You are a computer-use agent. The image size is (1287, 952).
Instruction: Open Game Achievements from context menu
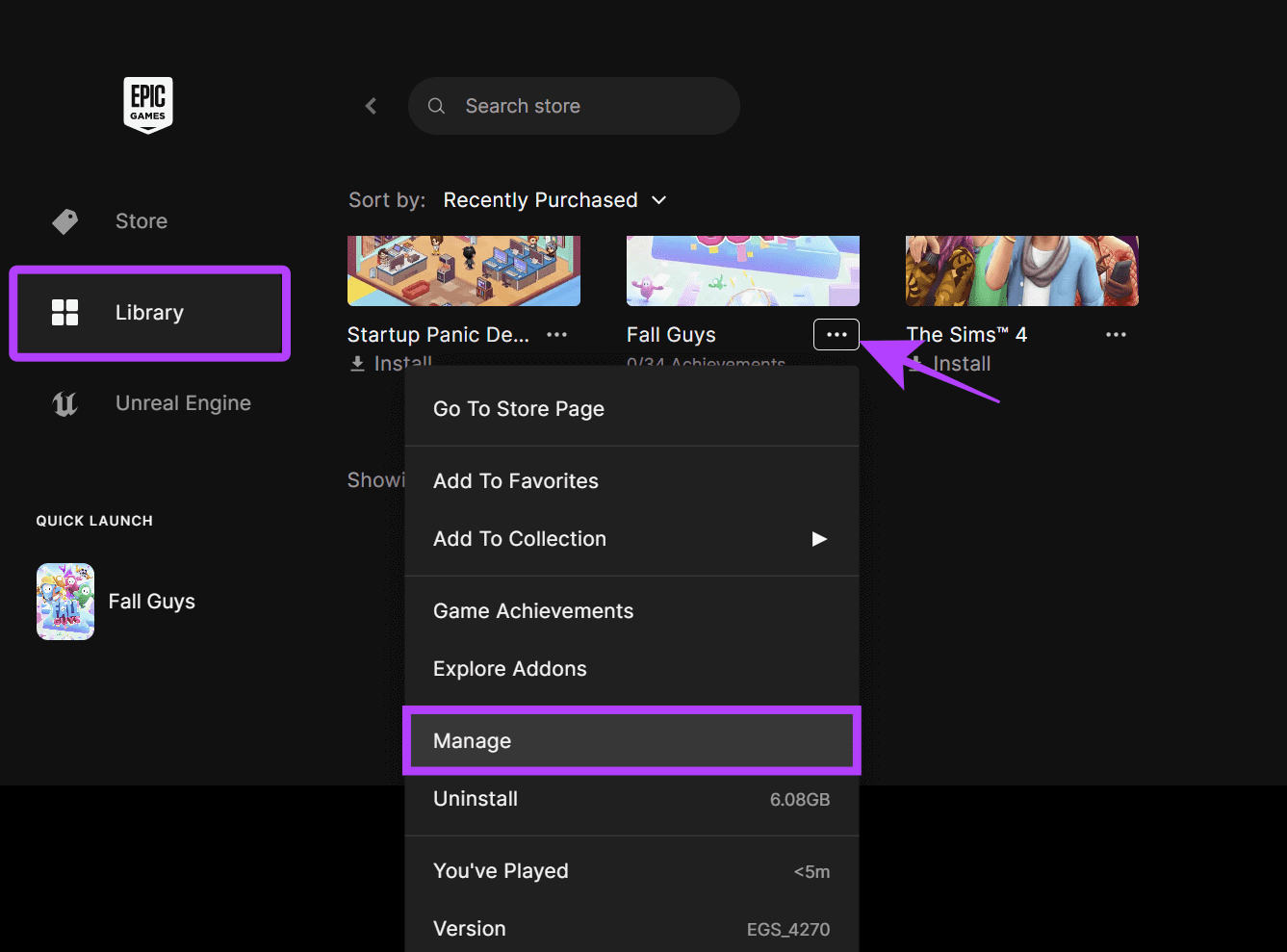coord(631,611)
